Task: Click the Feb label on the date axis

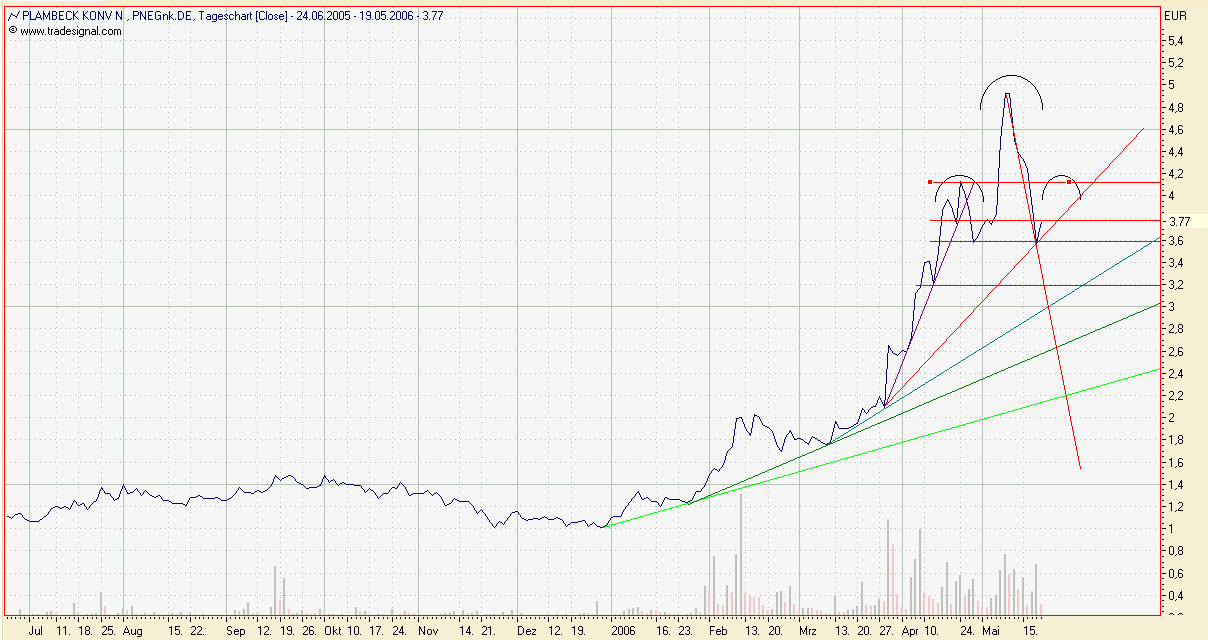Action: pyautogui.click(x=718, y=631)
